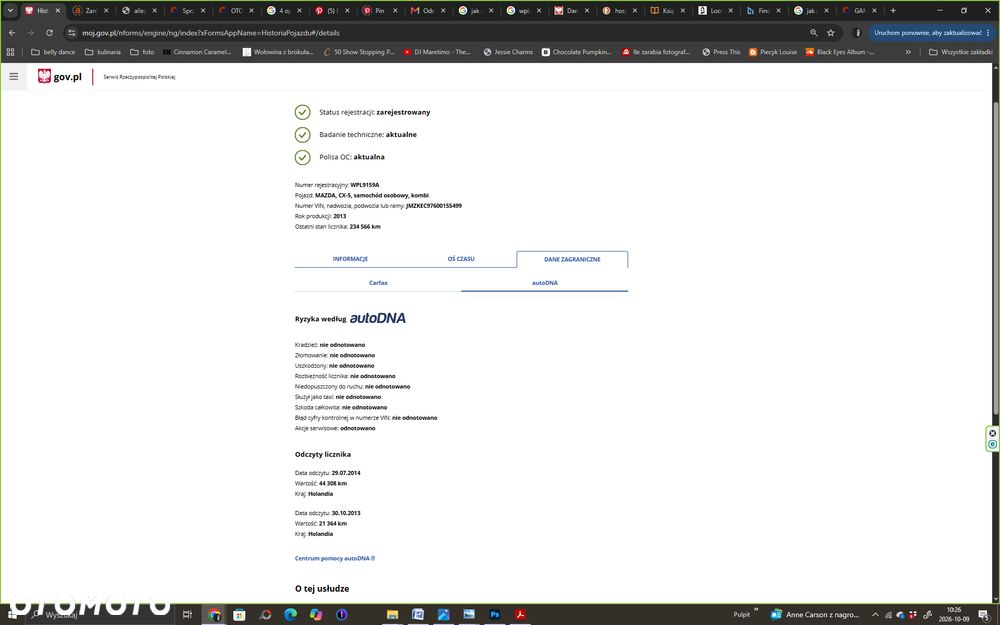Screen dimensions: 1000x625
Task: Open the zoom magnifier in address bar
Action: [x=813, y=33]
